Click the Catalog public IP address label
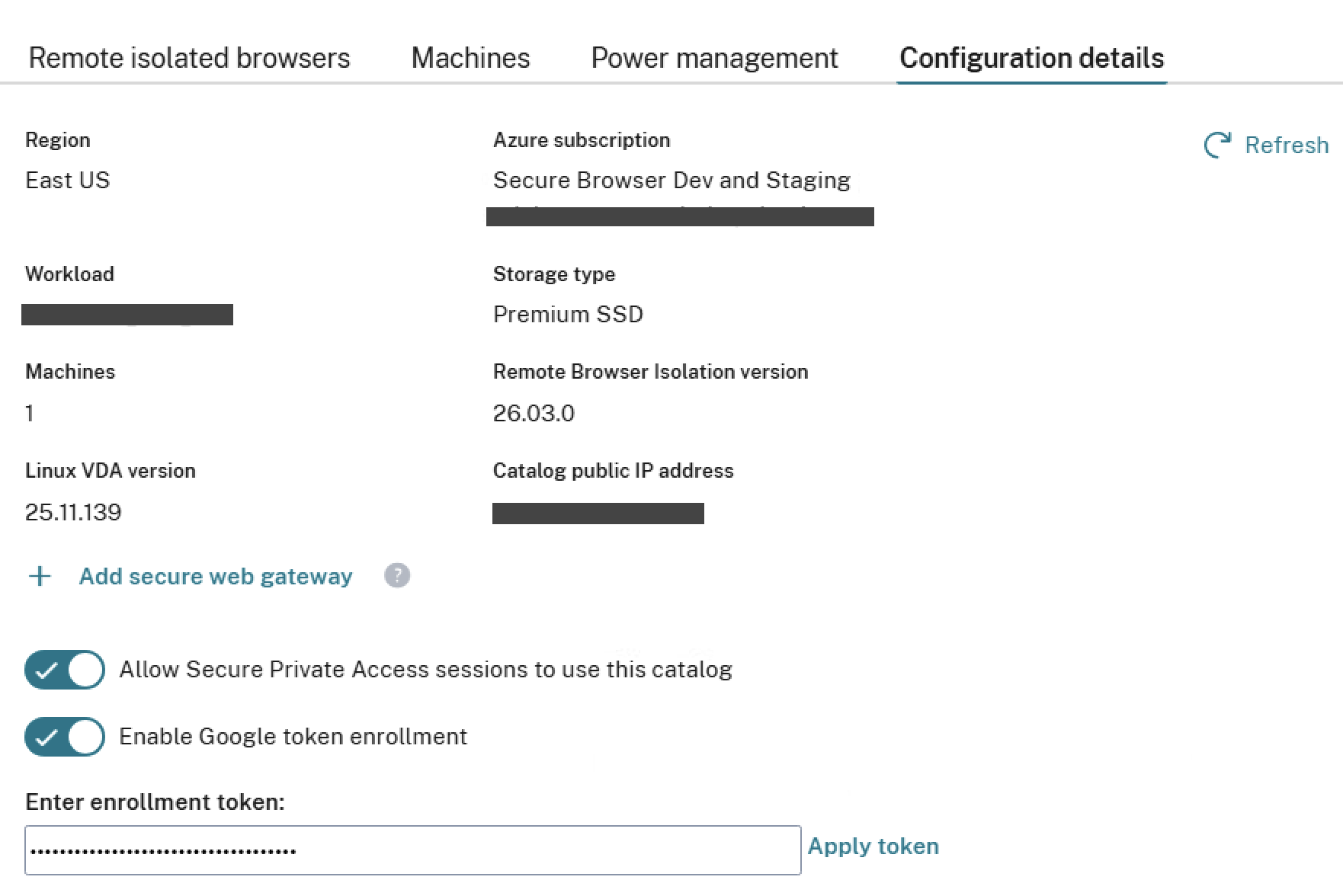This screenshot has height=896, width=1343. [613, 471]
